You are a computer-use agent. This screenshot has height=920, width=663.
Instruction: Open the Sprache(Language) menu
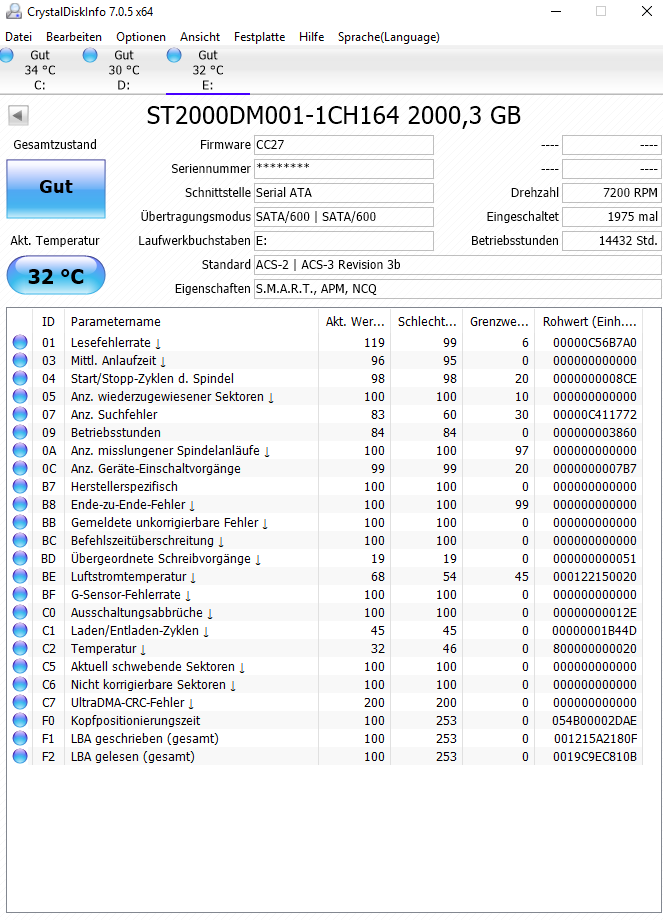[x=388, y=36]
